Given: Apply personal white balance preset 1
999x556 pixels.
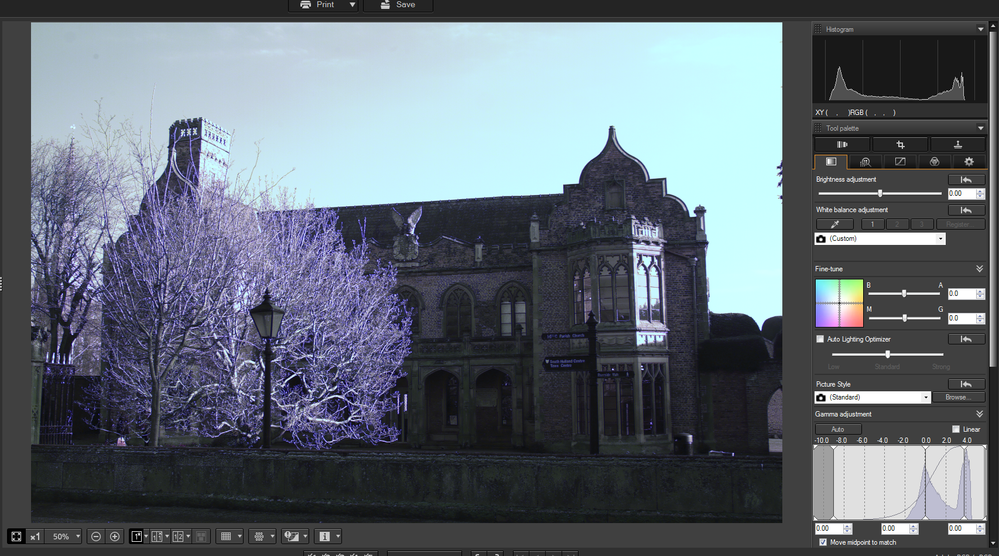Looking at the screenshot, I should click(x=872, y=224).
